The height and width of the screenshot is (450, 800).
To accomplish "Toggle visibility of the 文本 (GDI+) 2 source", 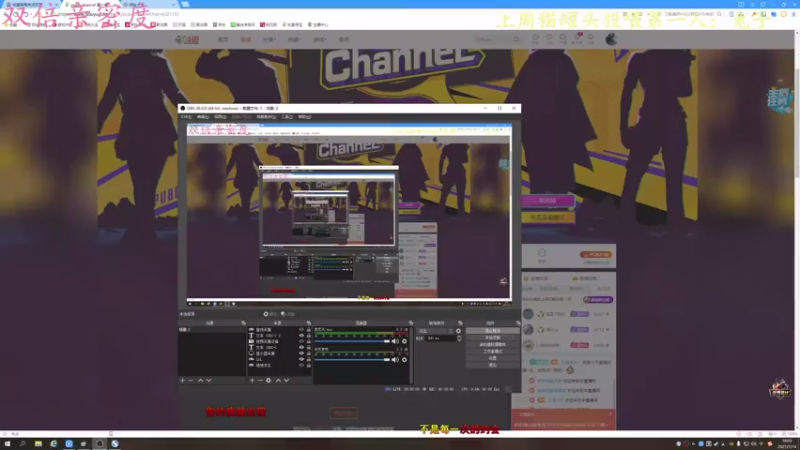I will click(x=301, y=336).
